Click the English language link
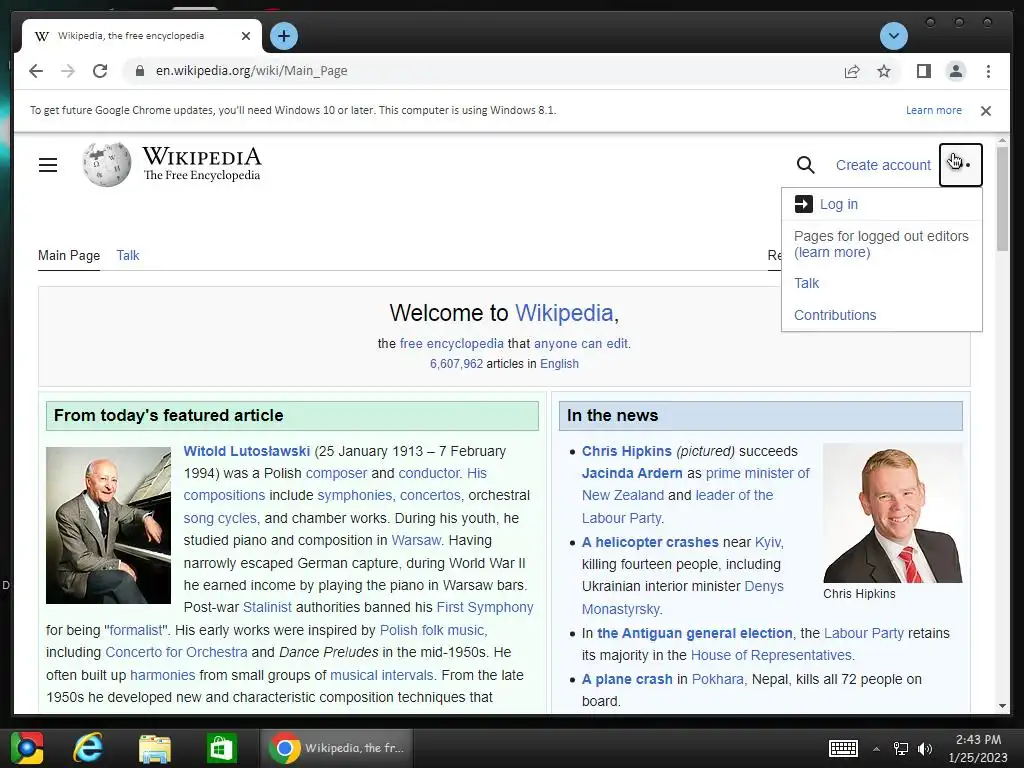This screenshot has width=1024, height=768. tap(559, 364)
